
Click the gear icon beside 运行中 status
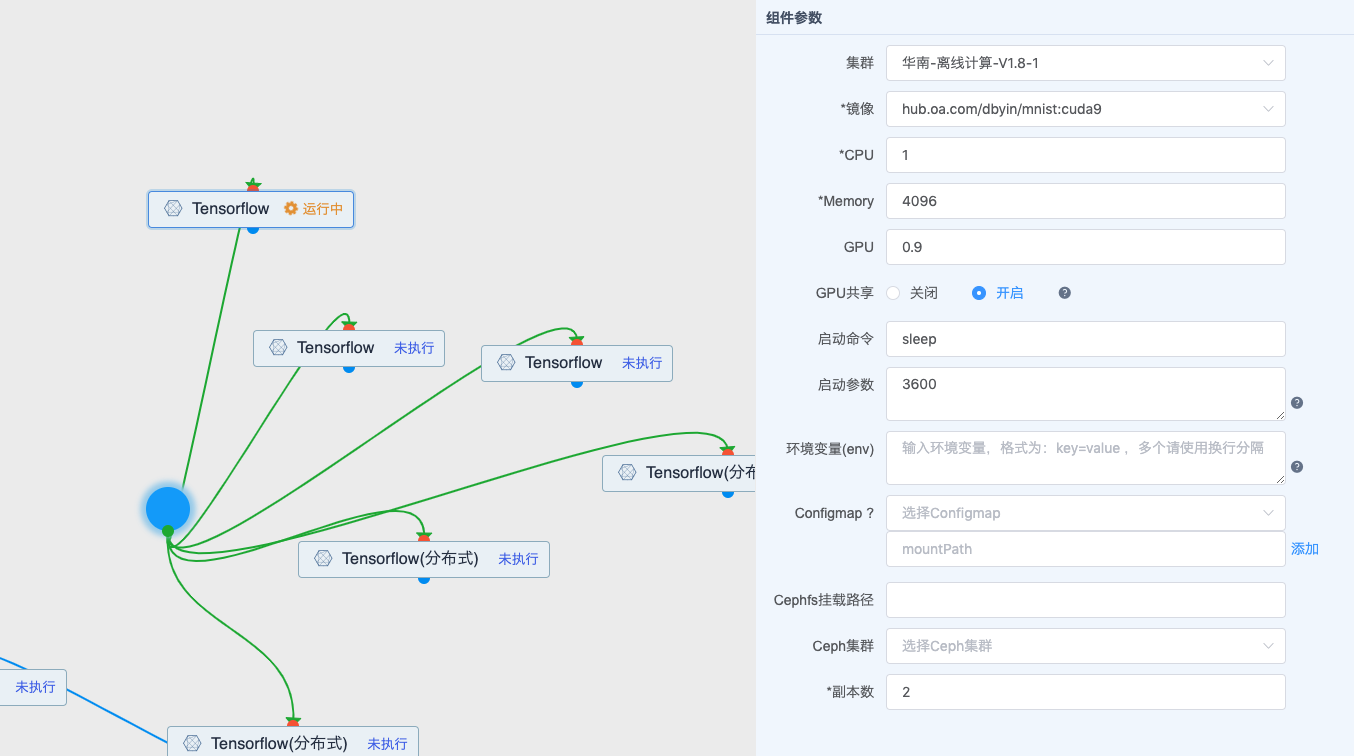[x=291, y=209]
